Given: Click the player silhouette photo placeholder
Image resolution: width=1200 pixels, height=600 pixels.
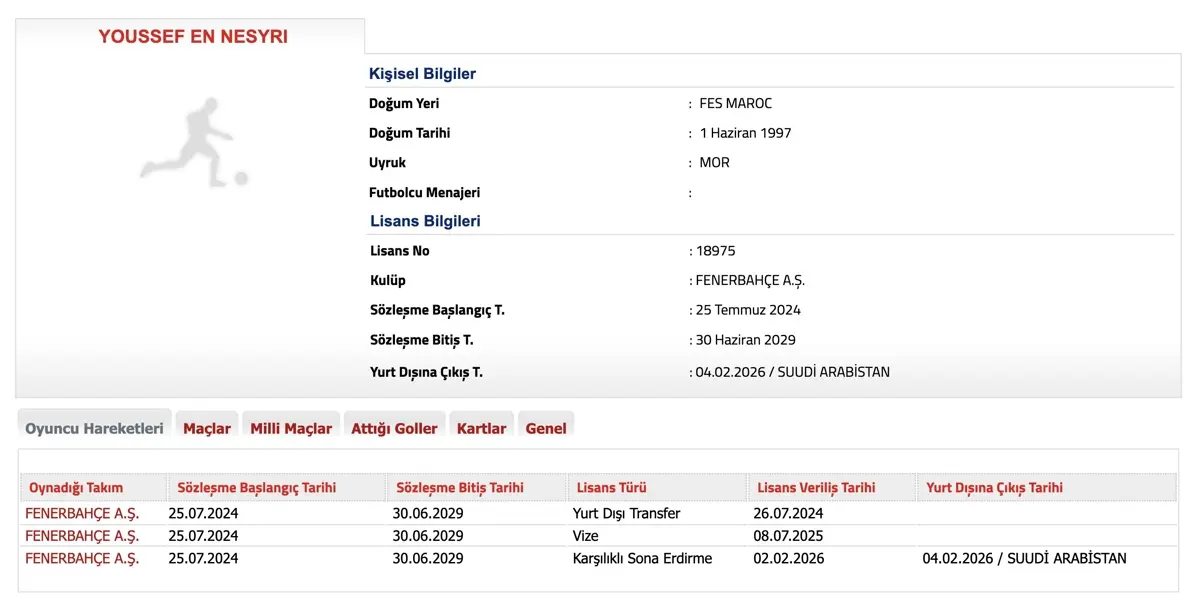Looking at the screenshot, I should (x=193, y=143).
